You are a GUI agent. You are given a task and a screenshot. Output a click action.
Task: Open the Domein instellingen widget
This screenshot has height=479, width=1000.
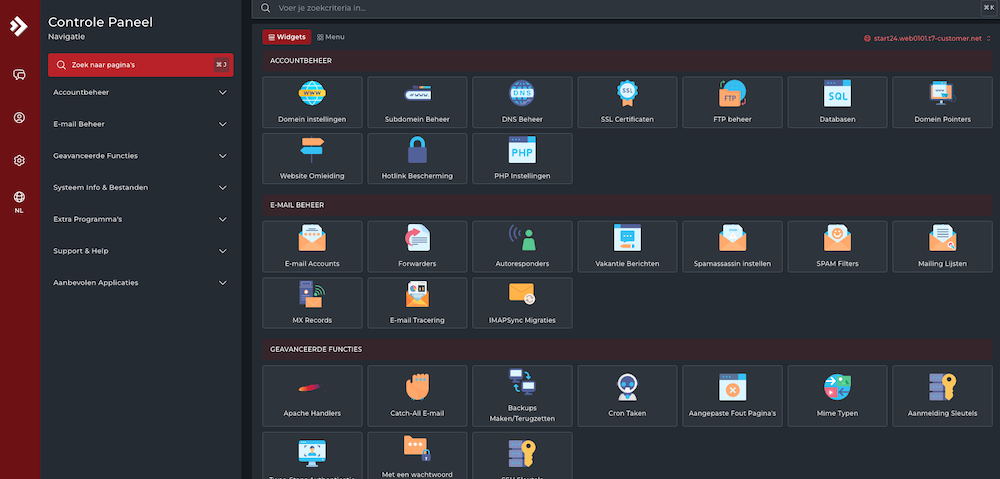(312, 102)
